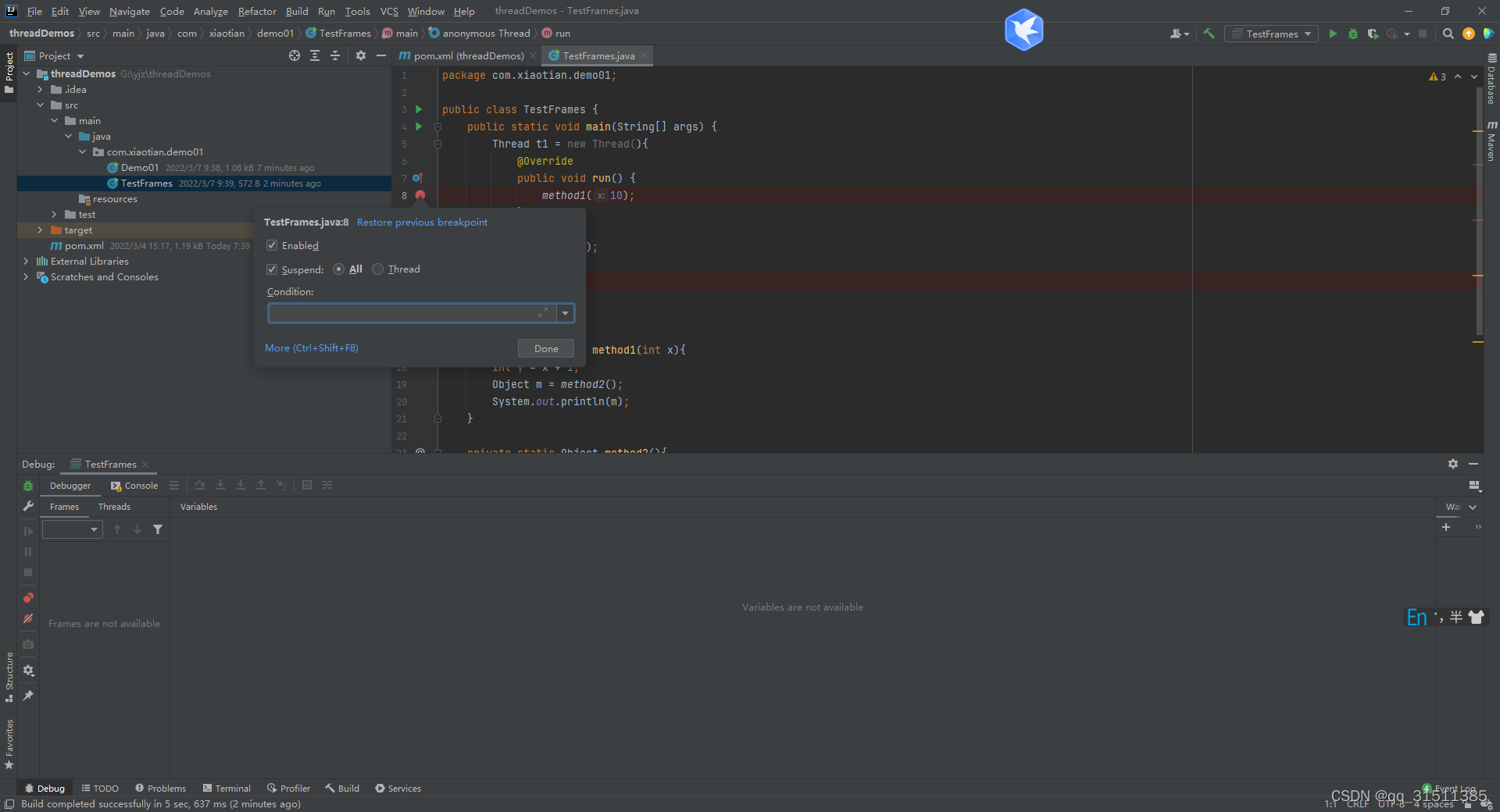Open TestFrames run configuration dropdown

click(1271, 34)
